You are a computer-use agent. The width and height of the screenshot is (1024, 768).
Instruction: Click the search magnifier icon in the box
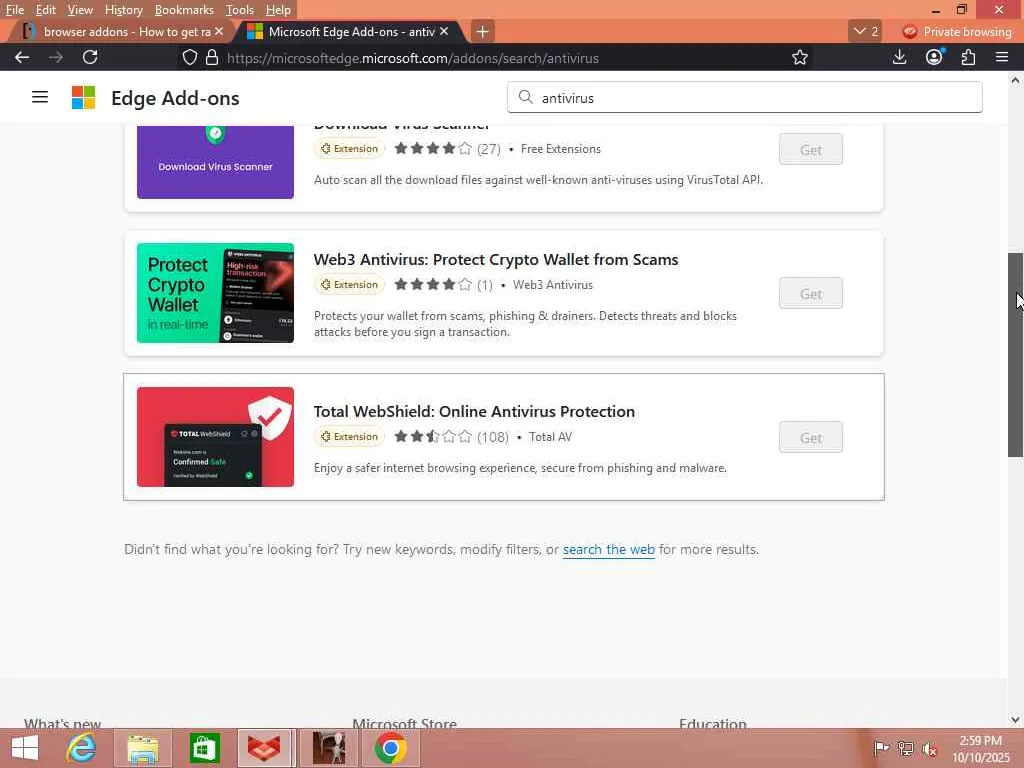pyautogui.click(x=525, y=97)
